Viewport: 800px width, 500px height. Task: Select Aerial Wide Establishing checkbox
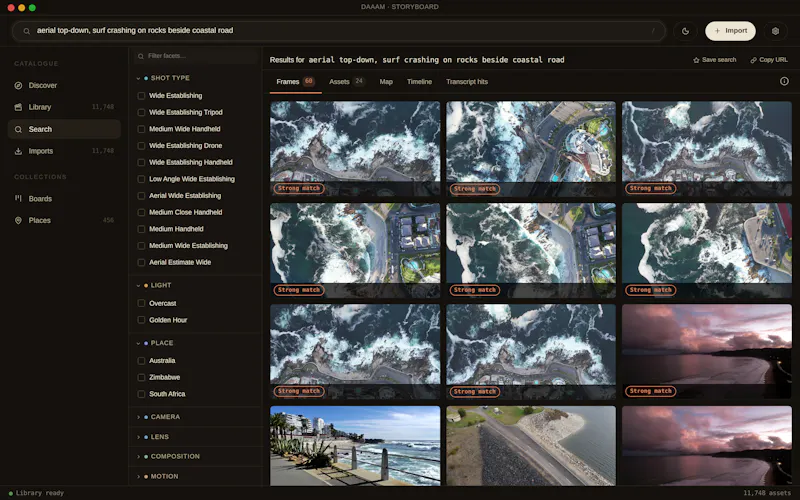pos(141,195)
